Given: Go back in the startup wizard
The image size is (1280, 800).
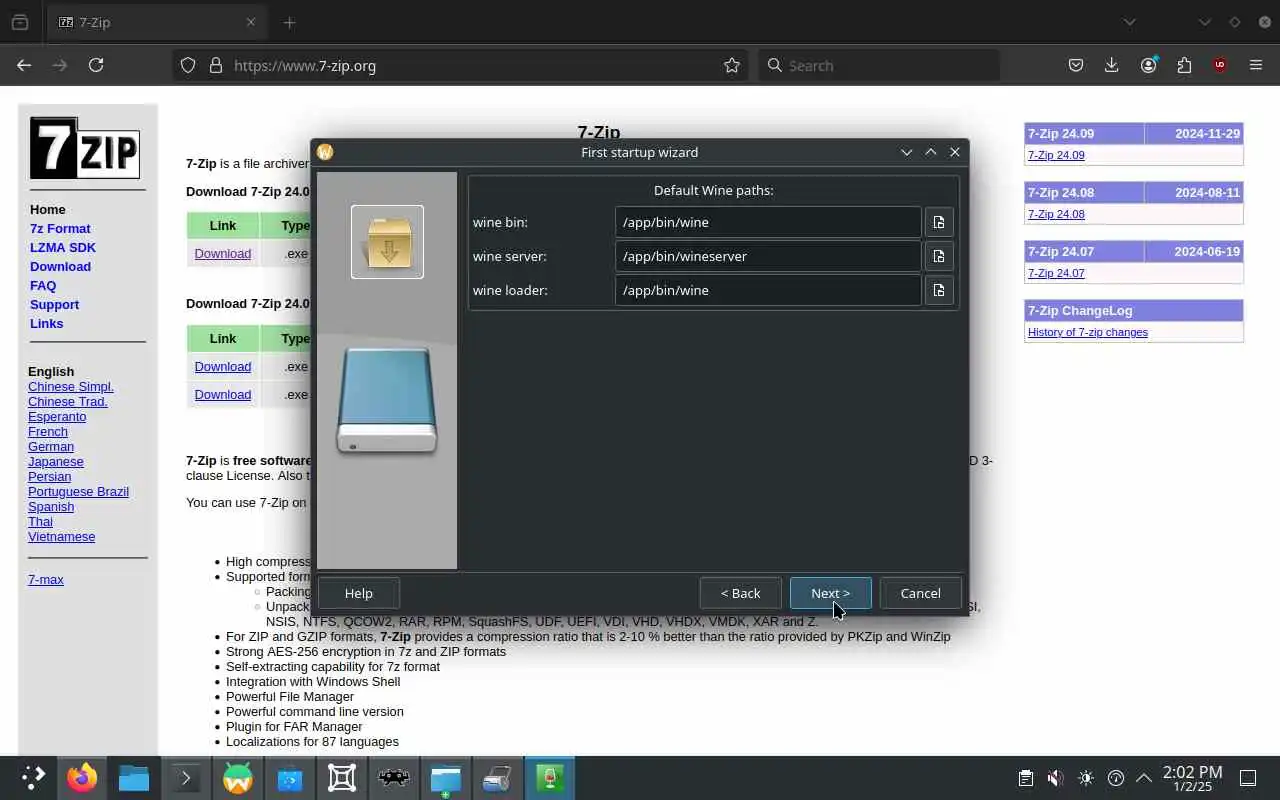Looking at the screenshot, I should [x=740, y=593].
